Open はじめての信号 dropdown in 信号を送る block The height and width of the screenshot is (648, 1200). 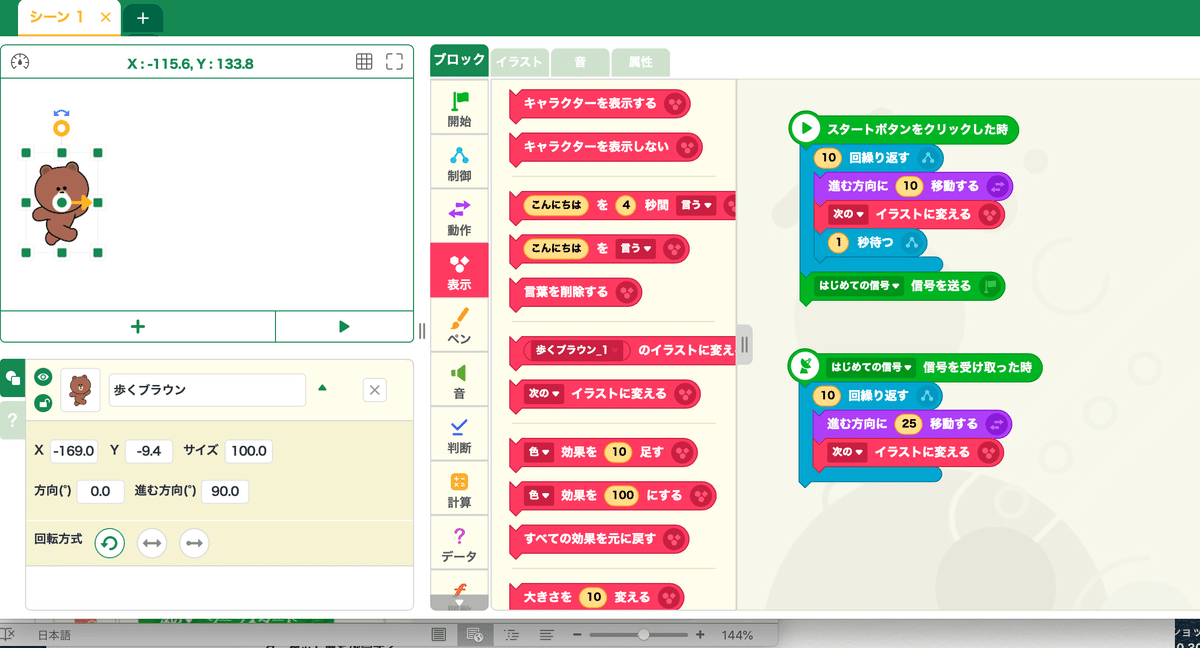(x=859, y=285)
